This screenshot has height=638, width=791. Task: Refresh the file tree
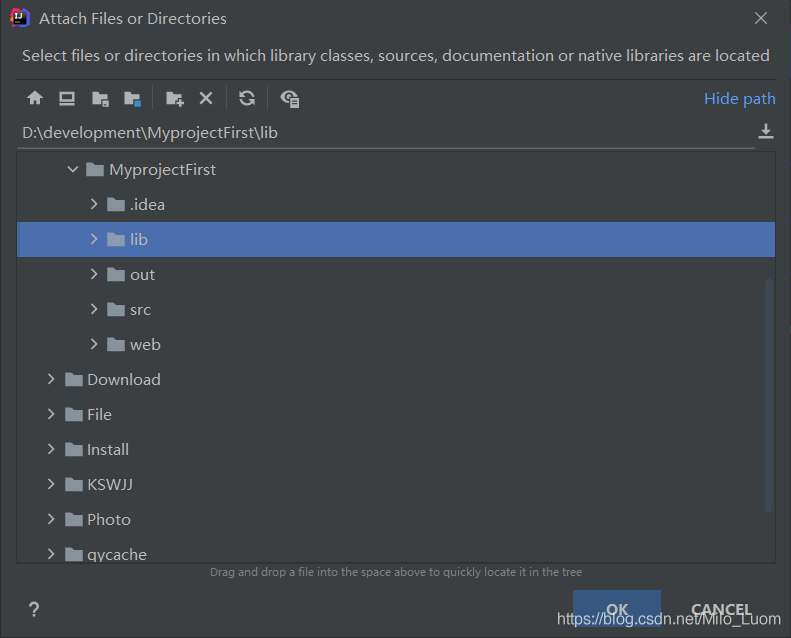[247, 98]
